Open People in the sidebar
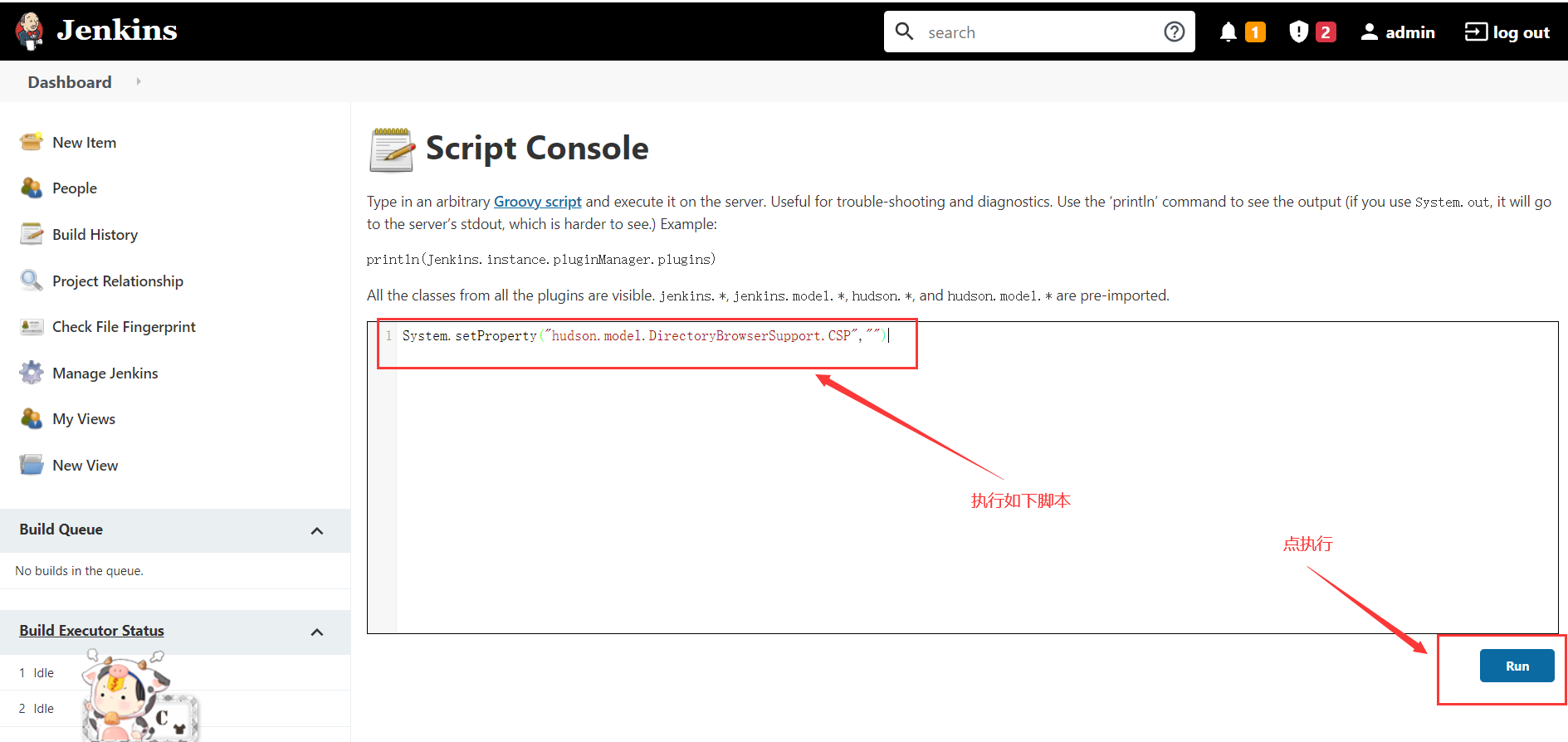Viewport: 1568px width, 742px height. click(x=75, y=188)
